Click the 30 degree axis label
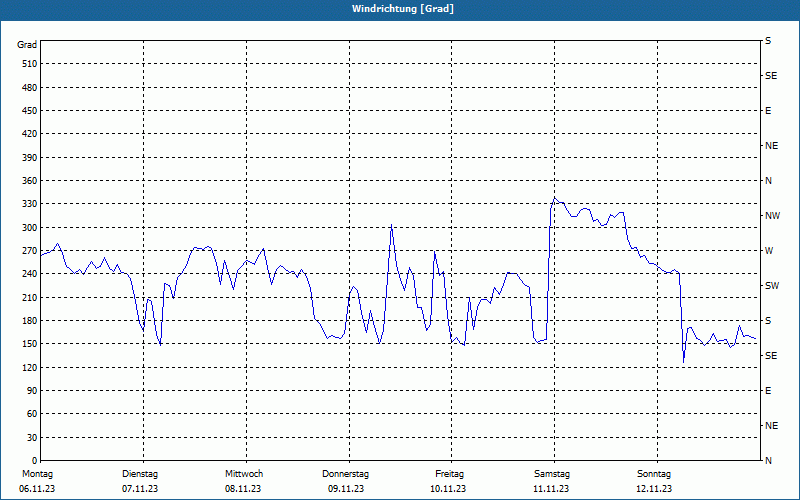This screenshot has width=800, height=500. click(32, 437)
